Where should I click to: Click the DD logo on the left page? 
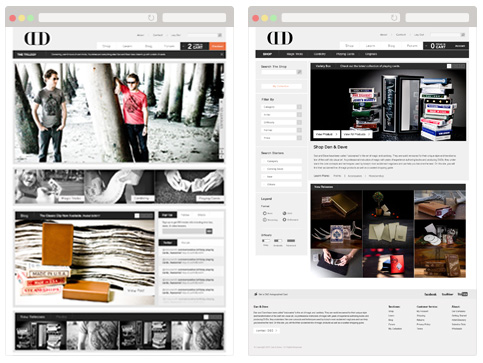tap(37, 38)
